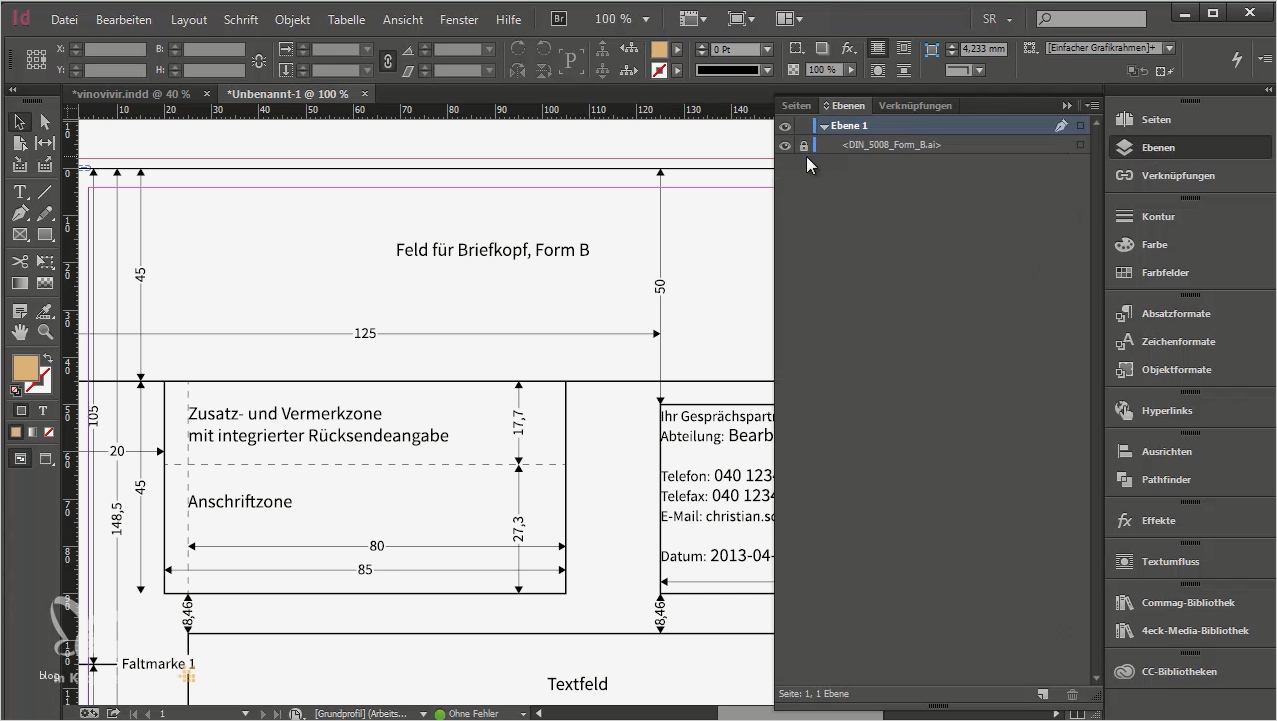
Task: Open the Pathfinder panel from the dock
Action: click(1165, 480)
